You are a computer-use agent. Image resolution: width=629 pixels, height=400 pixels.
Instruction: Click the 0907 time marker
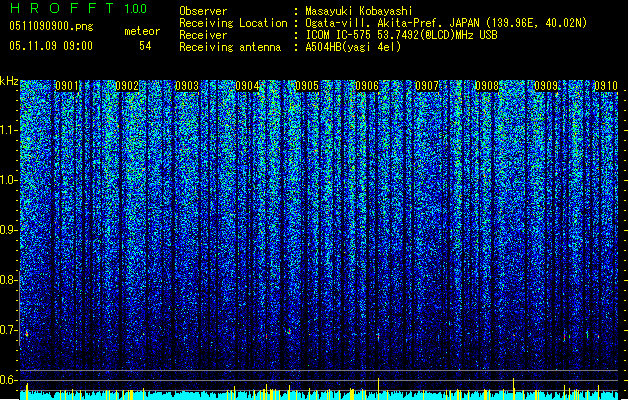[x=427, y=87]
